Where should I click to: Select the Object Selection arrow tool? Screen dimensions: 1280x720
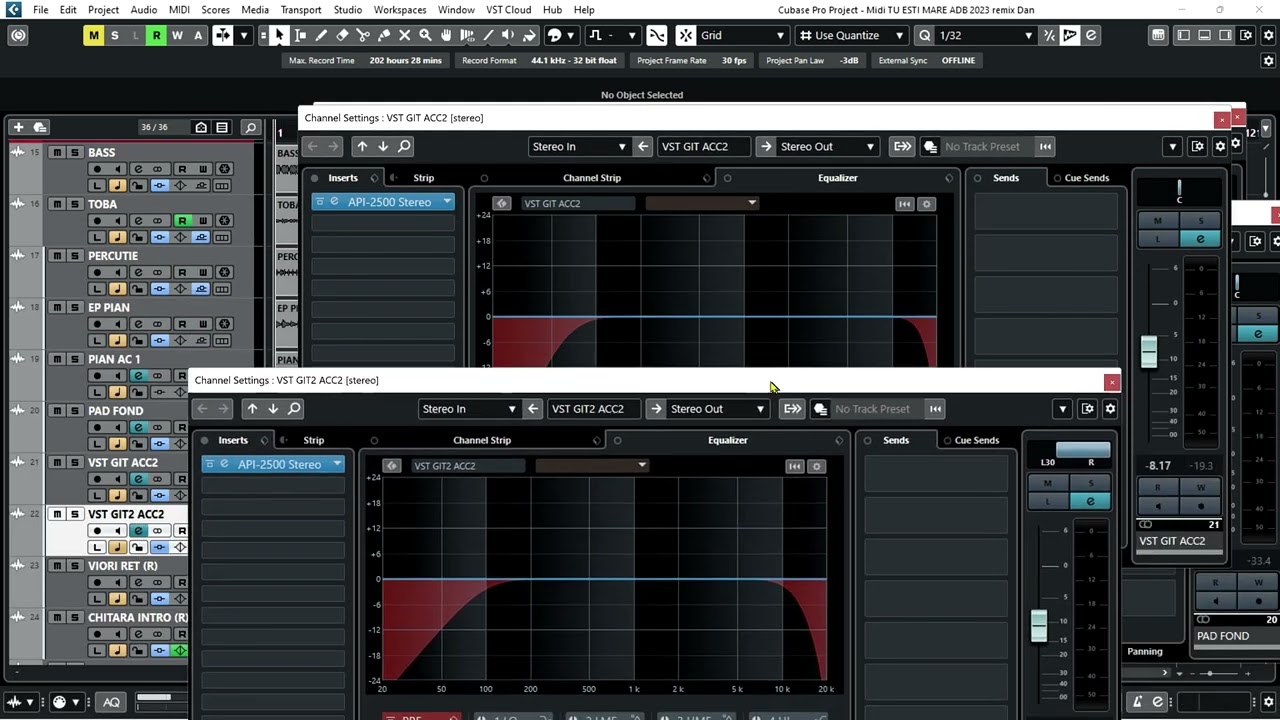279,35
